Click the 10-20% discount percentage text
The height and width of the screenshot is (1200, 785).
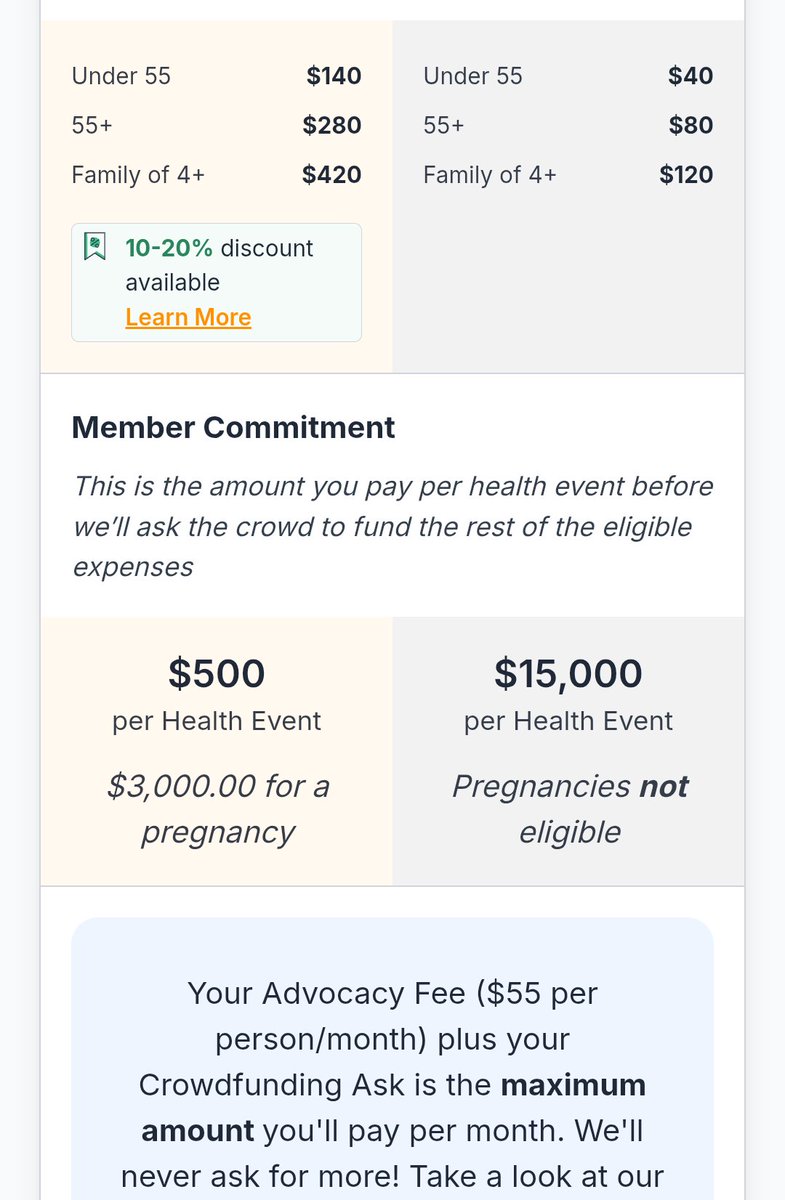click(x=169, y=248)
